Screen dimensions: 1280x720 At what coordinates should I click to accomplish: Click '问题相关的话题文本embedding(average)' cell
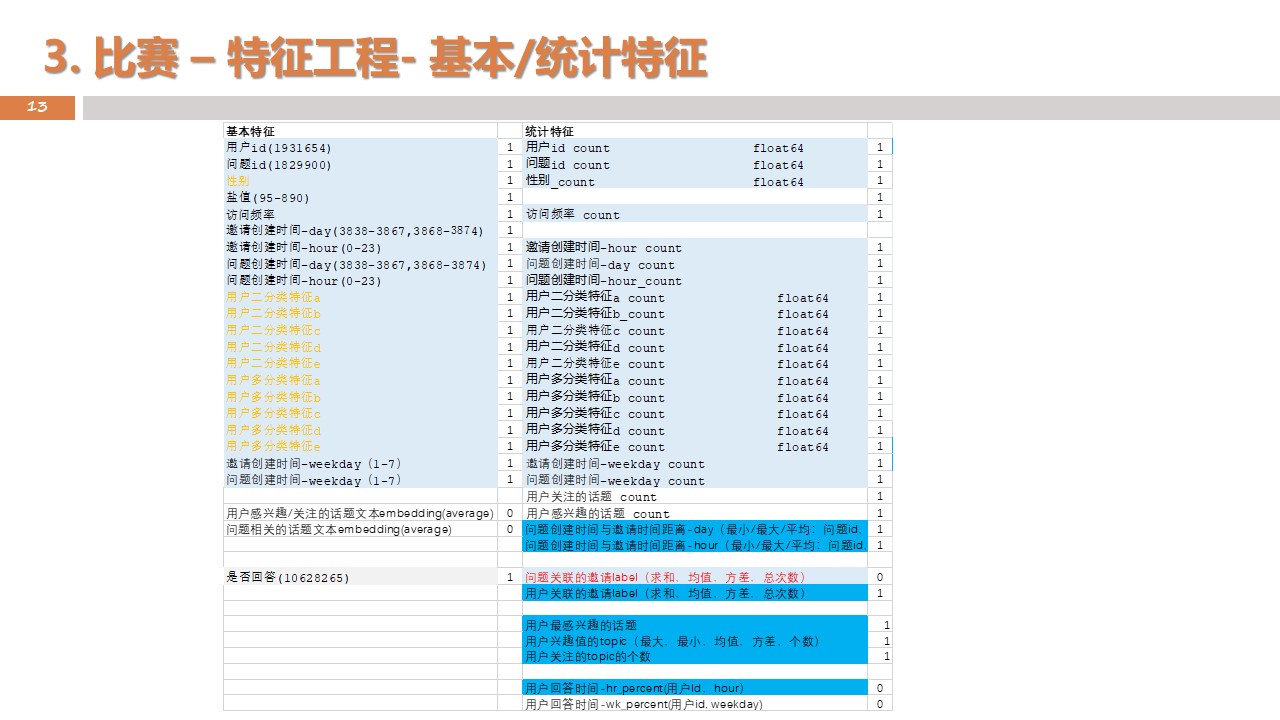(360, 529)
